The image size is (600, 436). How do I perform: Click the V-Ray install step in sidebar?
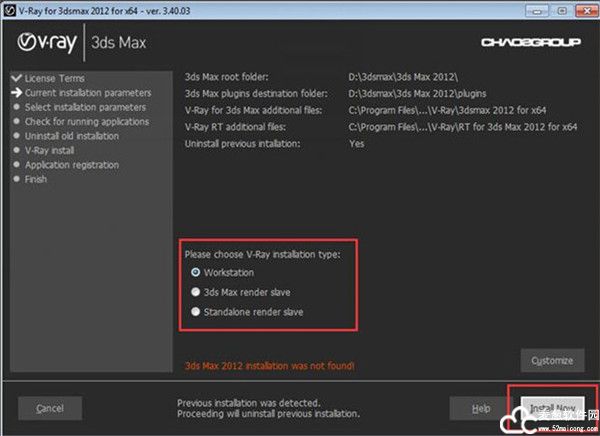point(50,150)
